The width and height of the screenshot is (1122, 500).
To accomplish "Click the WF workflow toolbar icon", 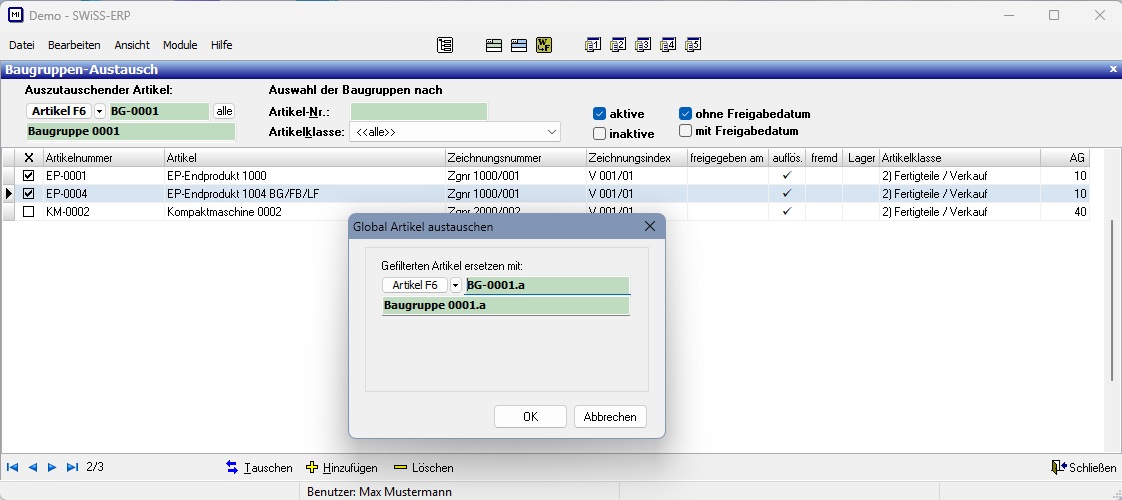I will click(543, 45).
